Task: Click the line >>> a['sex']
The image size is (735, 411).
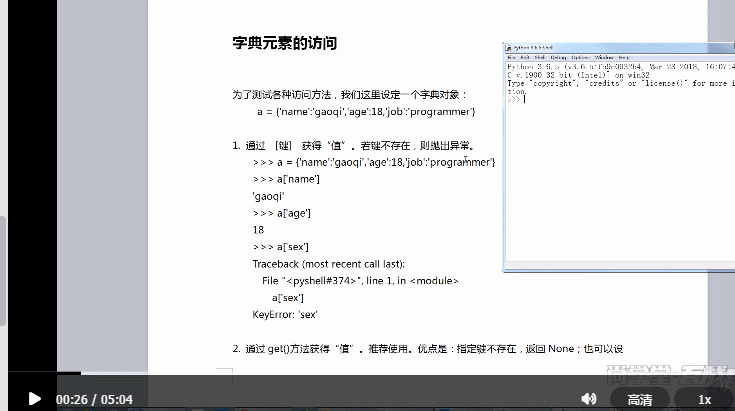Action: (281, 247)
